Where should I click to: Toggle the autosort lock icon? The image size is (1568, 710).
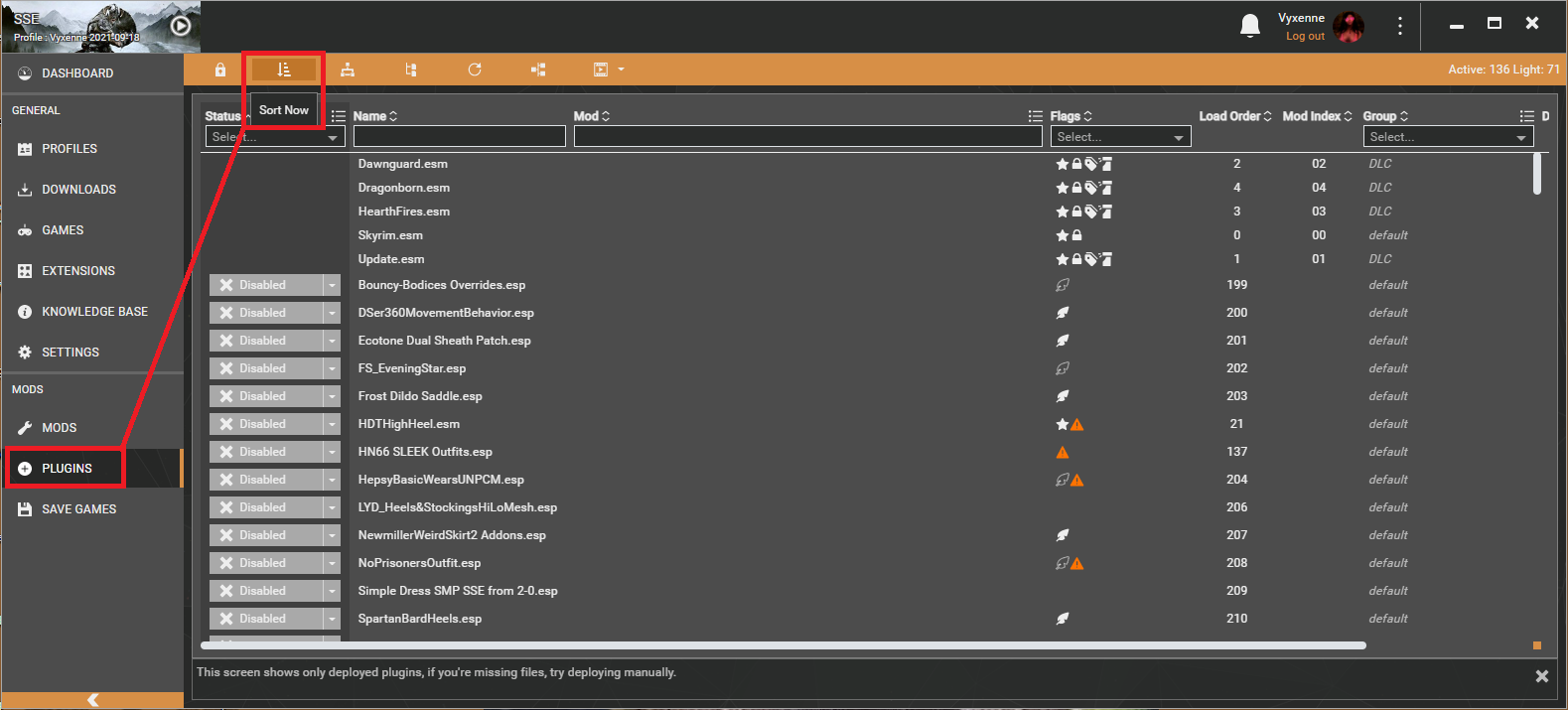click(x=220, y=70)
